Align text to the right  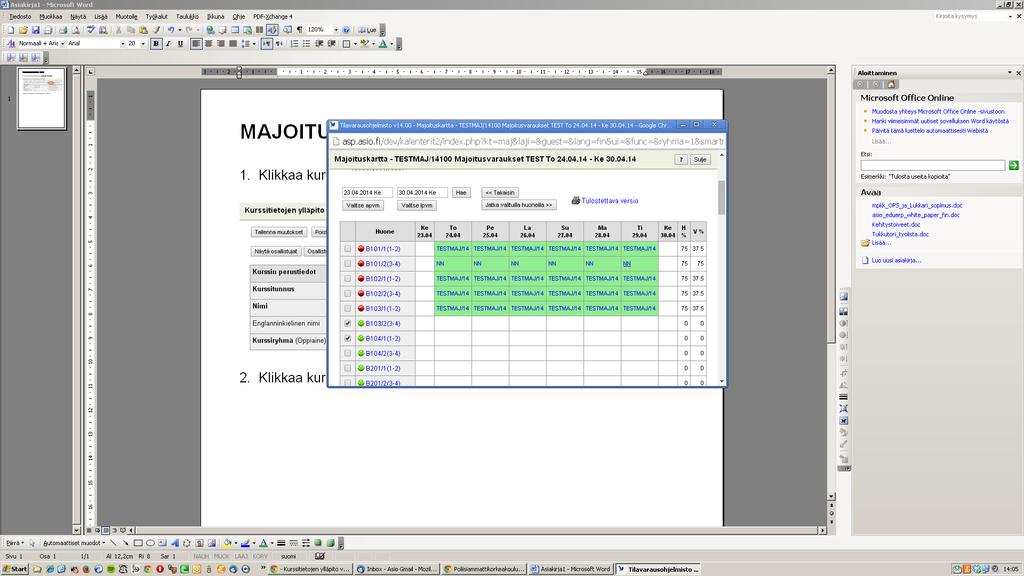point(221,44)
